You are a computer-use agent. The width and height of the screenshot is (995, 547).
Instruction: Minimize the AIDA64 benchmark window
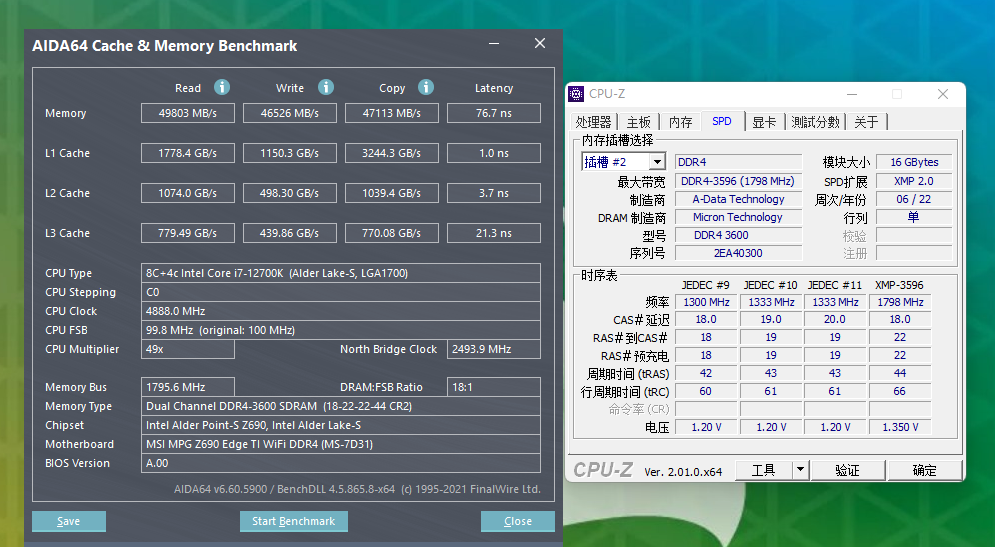[494, 43]
